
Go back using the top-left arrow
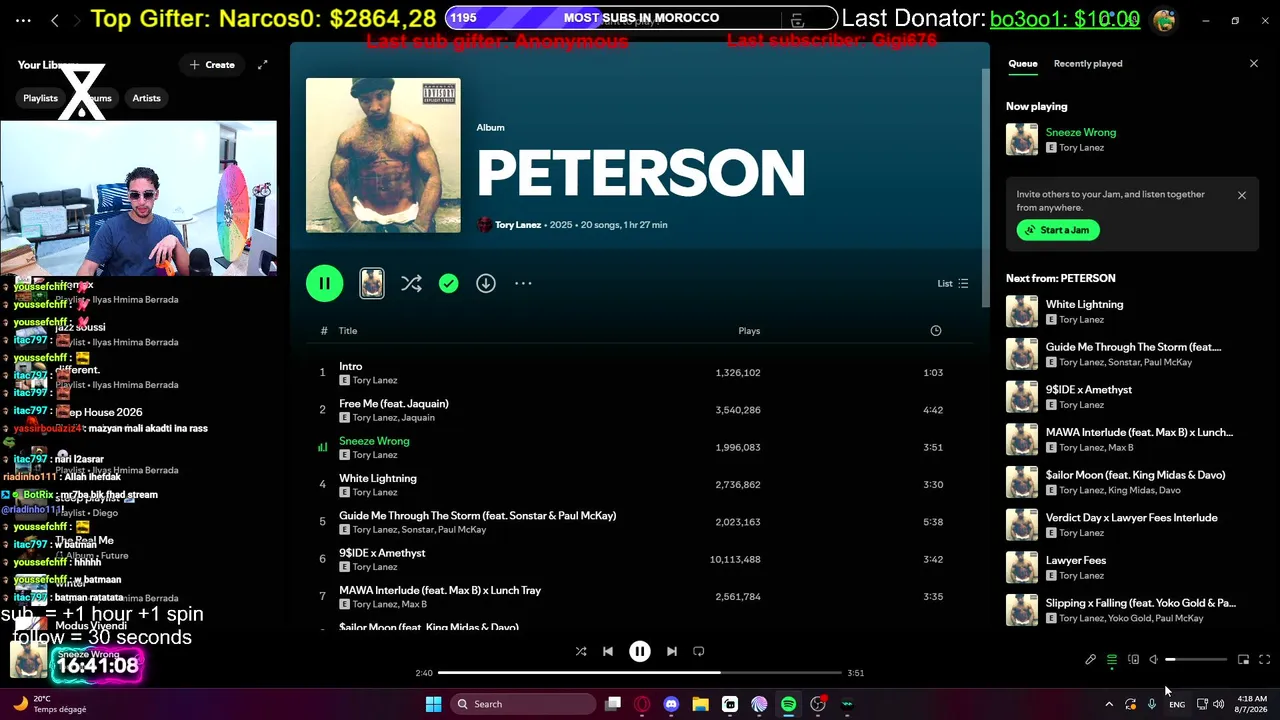55,20
